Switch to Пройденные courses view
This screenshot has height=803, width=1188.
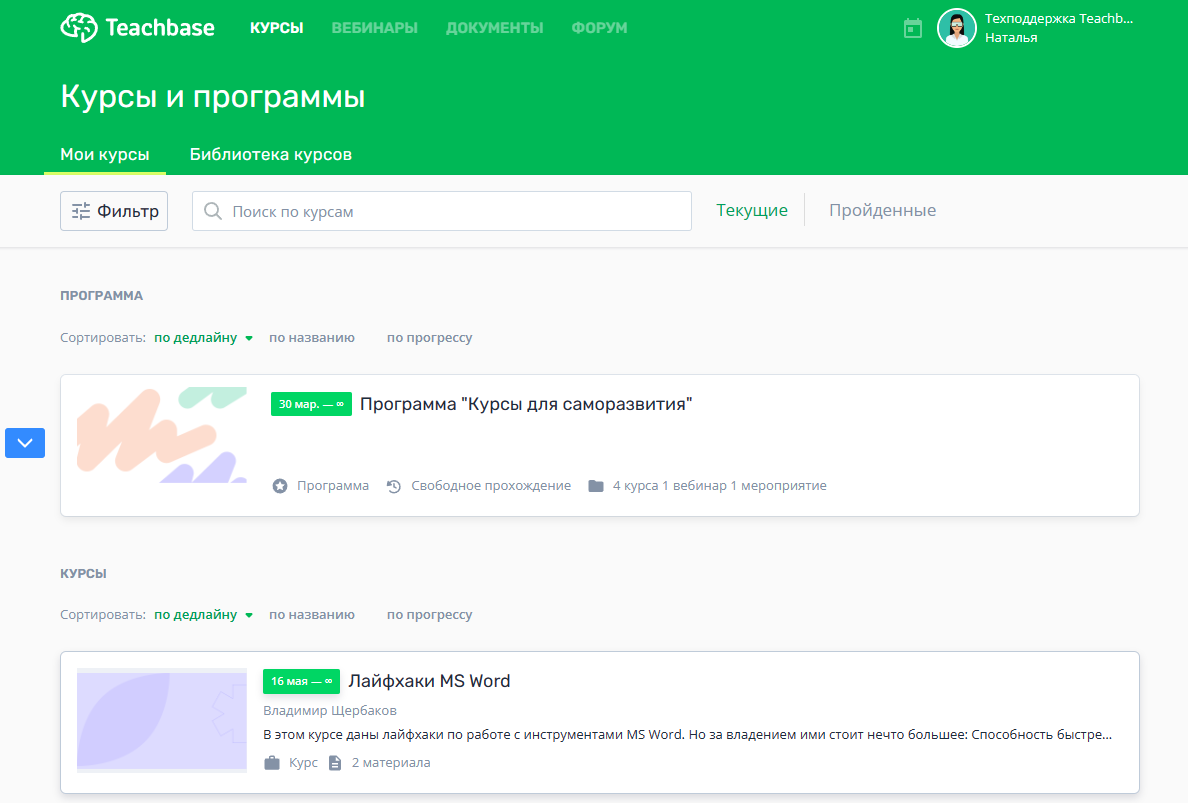tap(882, 210)
